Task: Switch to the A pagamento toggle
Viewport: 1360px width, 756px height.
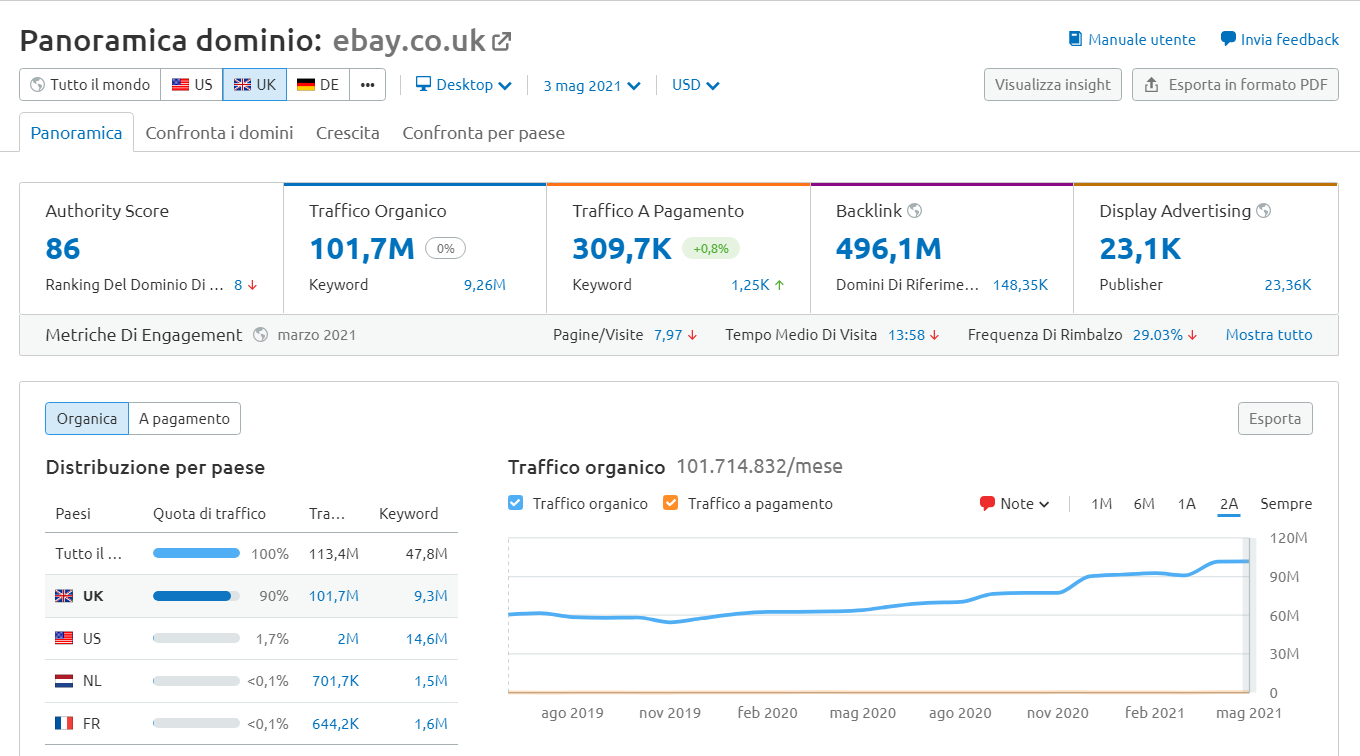Action: 184,419
